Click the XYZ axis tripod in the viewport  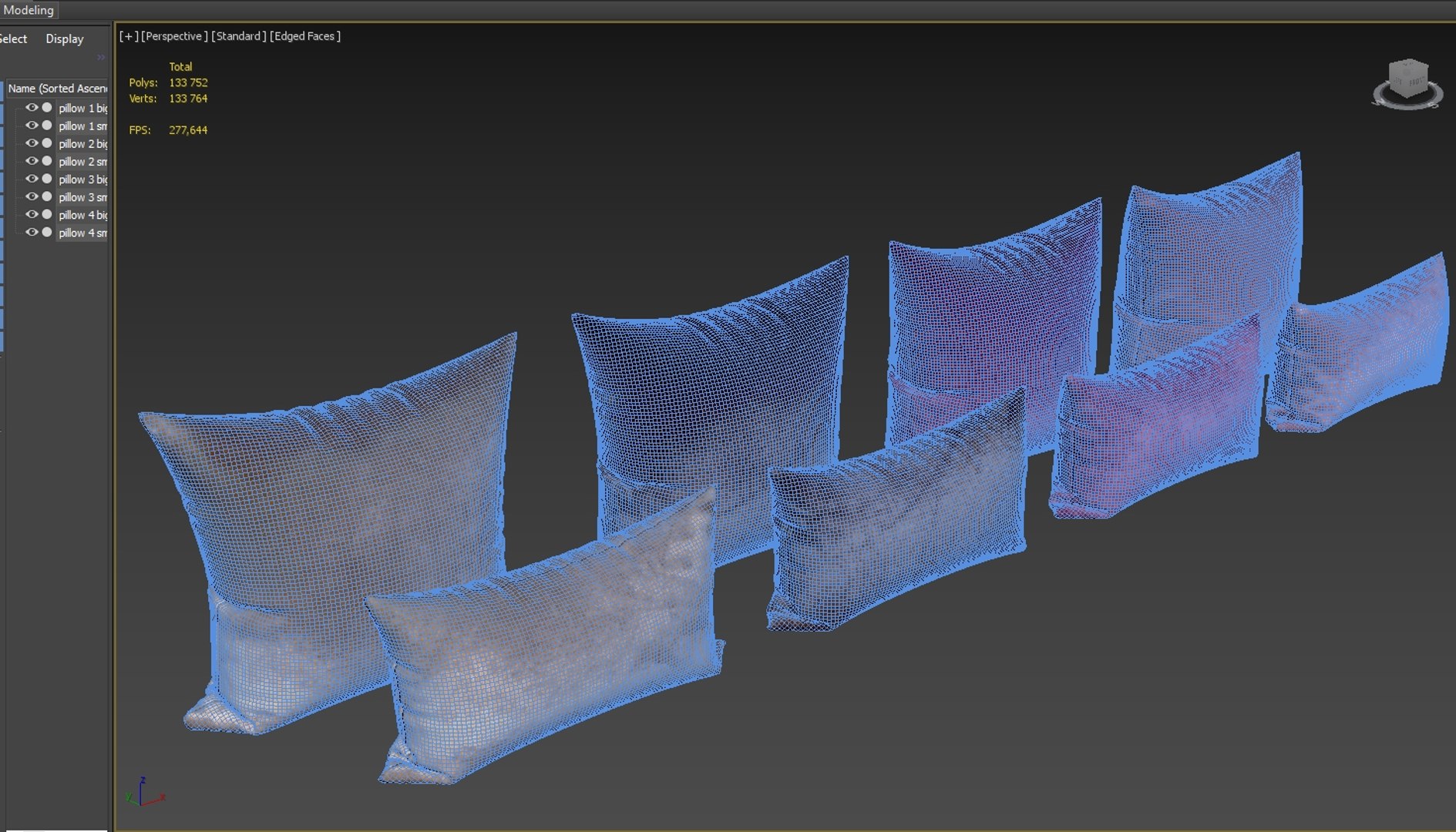[x=145, y=792]
